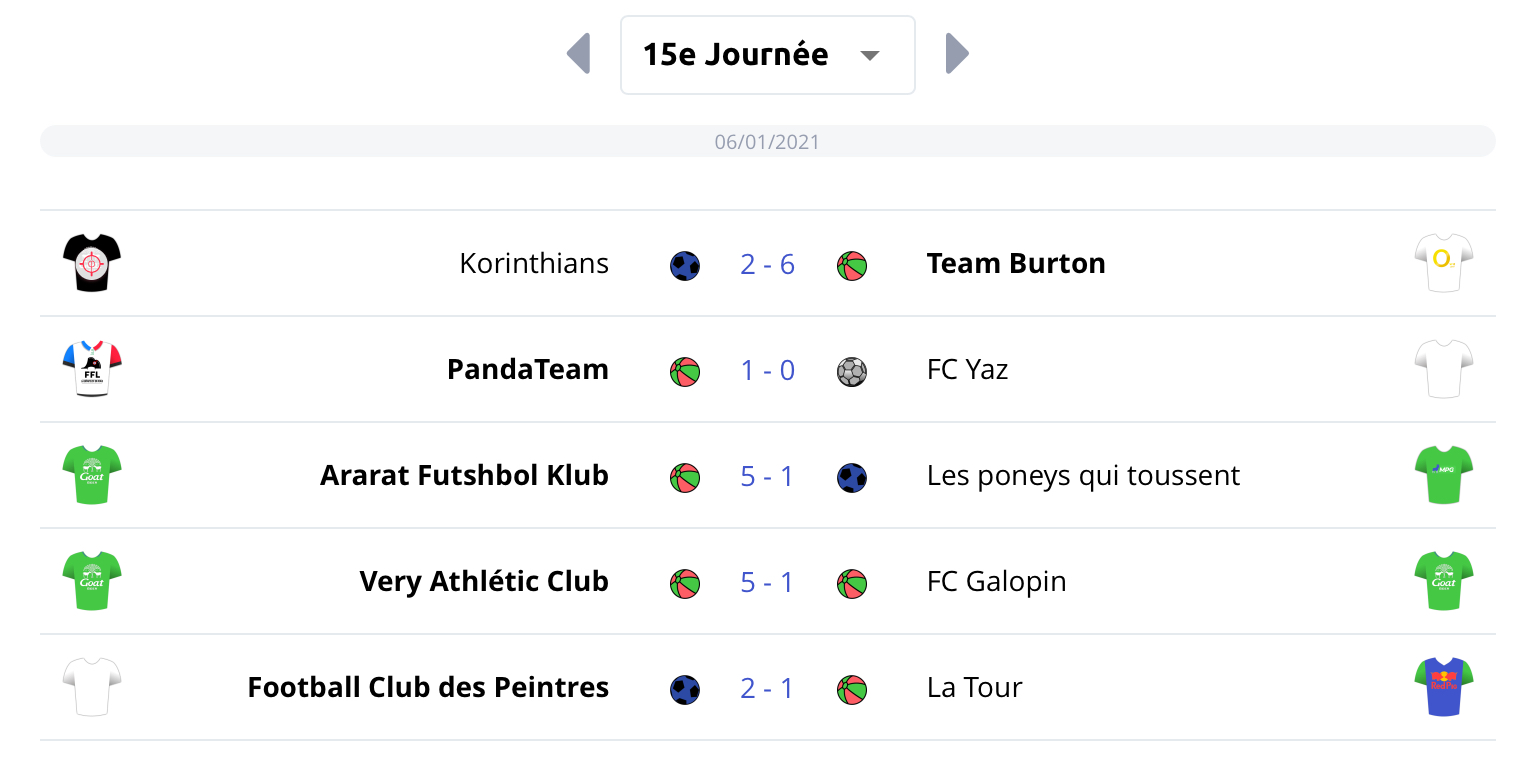Click PandaTeam FFL jersey icon
This screenshot has width=1527, height=768.
[x=91, y=369]
